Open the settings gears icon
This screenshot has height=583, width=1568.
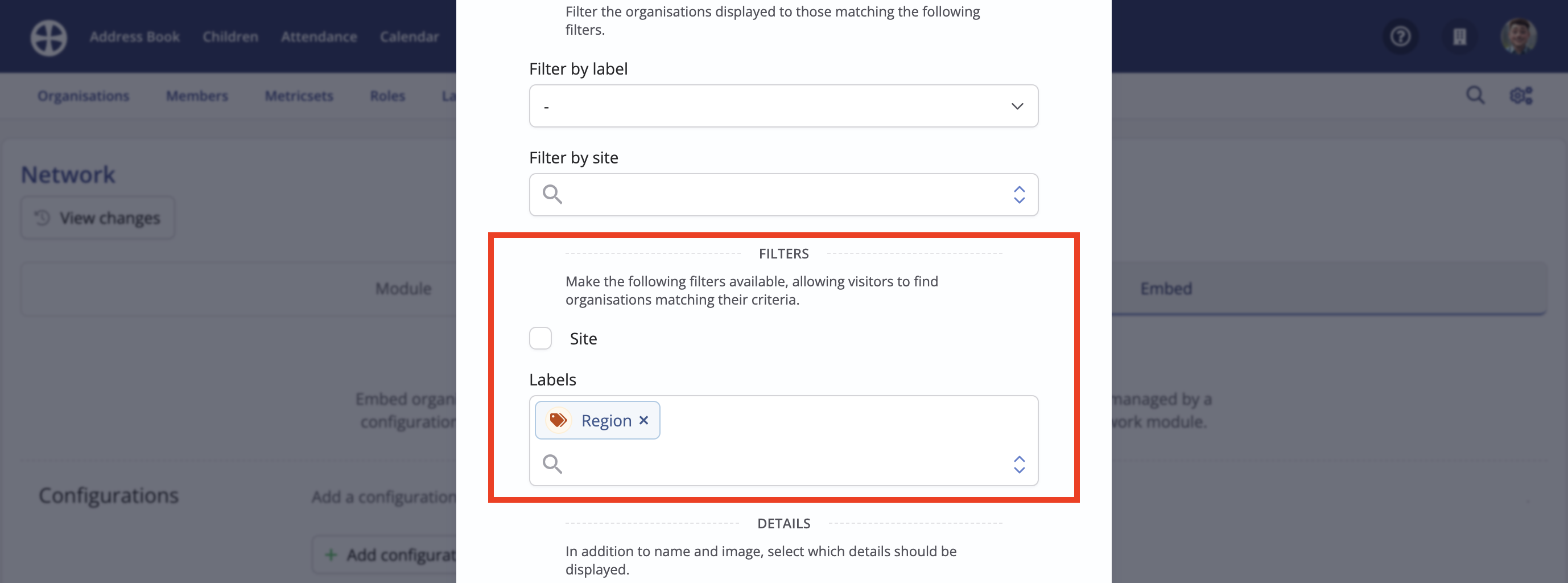tap(1521, 96)
